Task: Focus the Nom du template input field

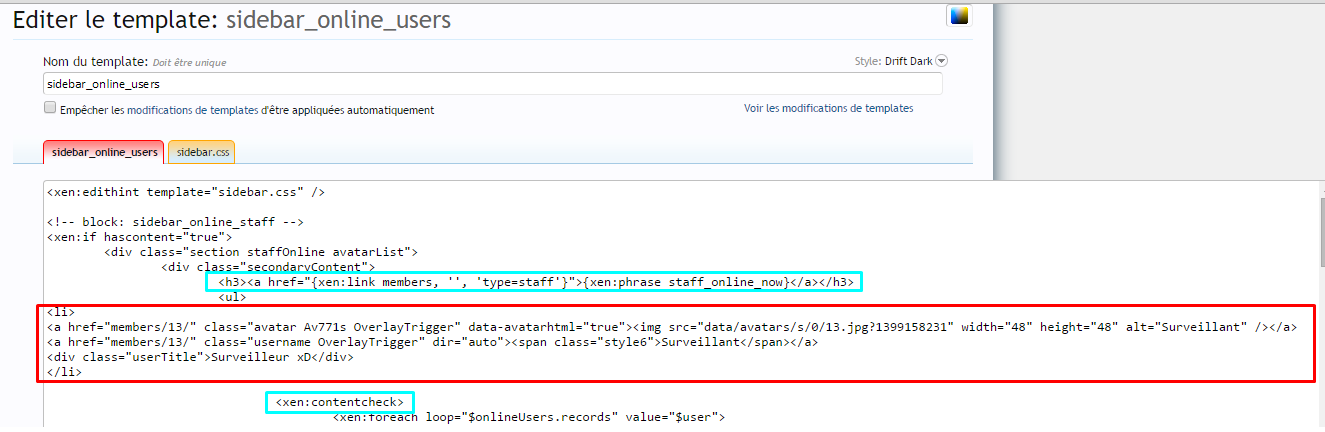Action: point(493,84)
